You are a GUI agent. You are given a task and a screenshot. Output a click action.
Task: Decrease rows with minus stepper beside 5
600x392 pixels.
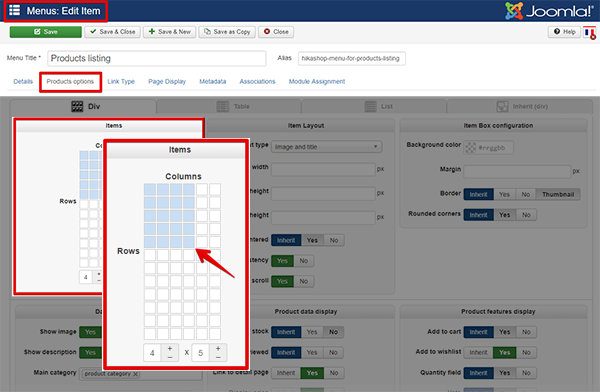pos(218,357)
